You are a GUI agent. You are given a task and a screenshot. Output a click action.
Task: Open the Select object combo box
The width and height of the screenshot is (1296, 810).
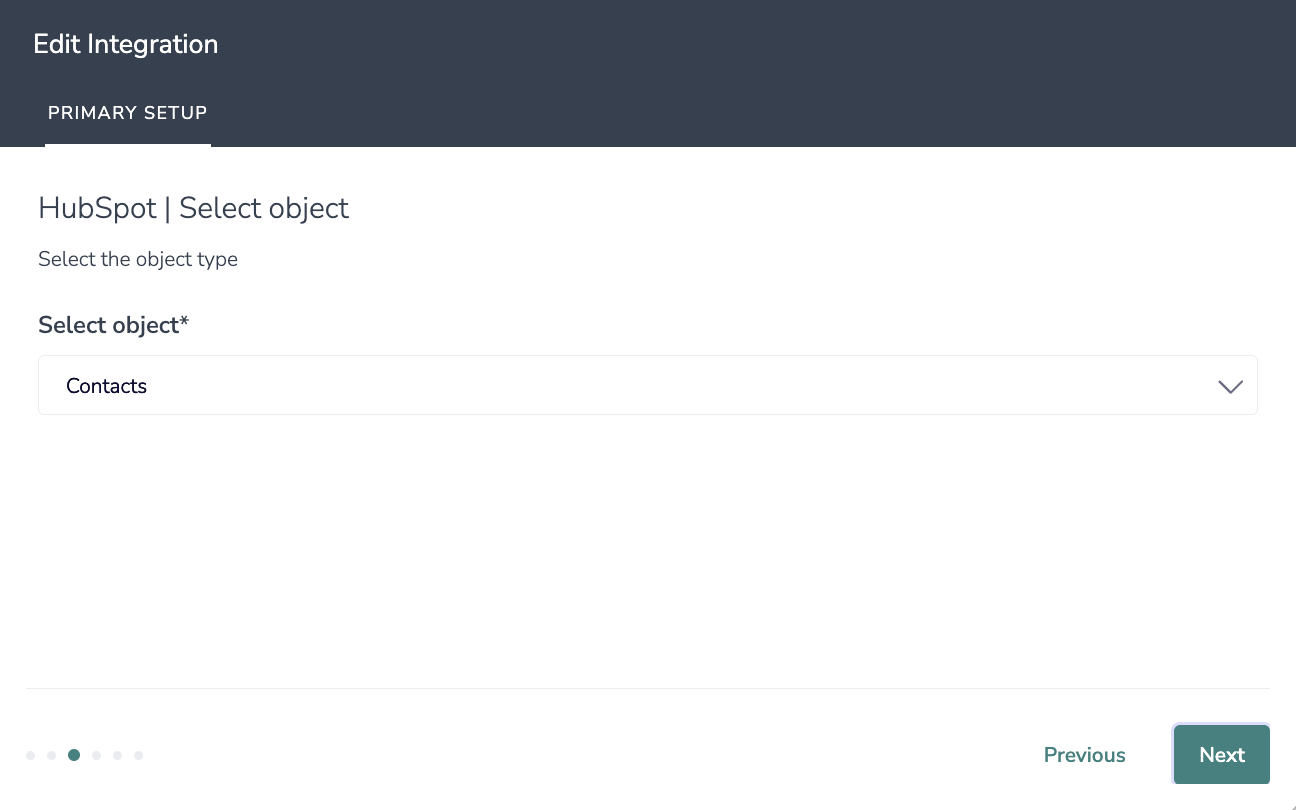[648, 385]
